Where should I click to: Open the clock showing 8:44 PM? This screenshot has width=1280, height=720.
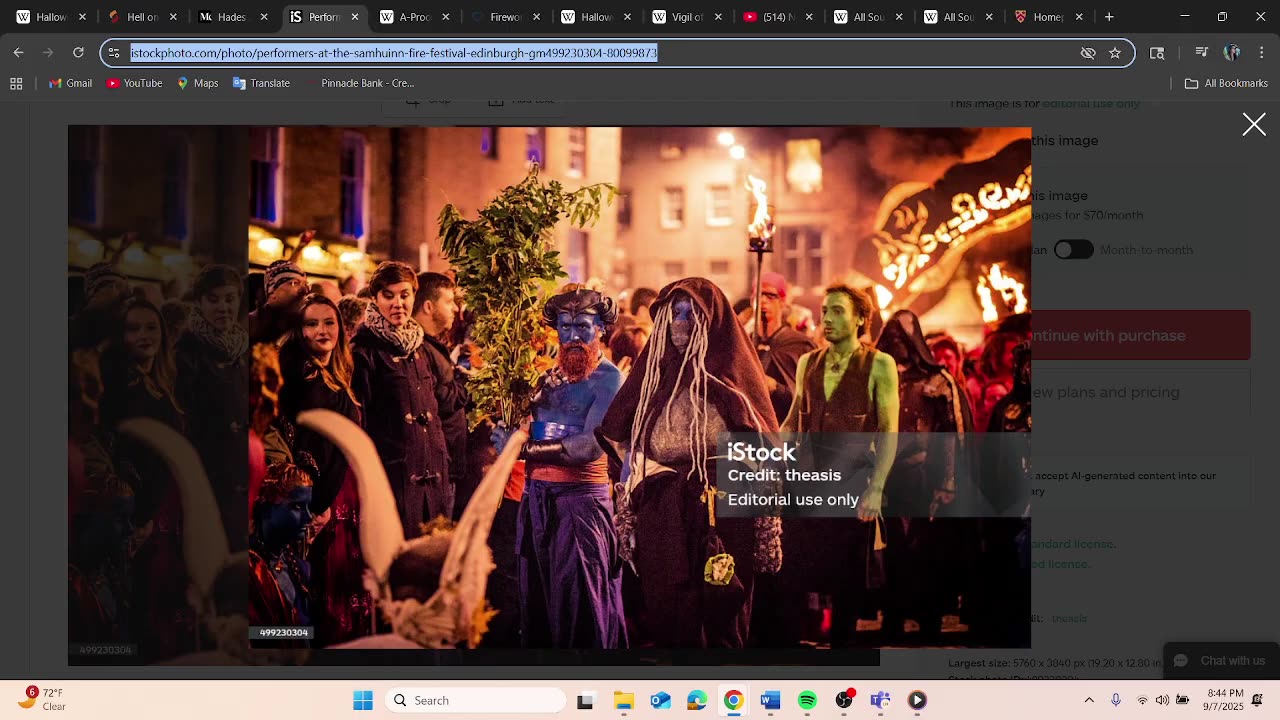(1225, 699)
